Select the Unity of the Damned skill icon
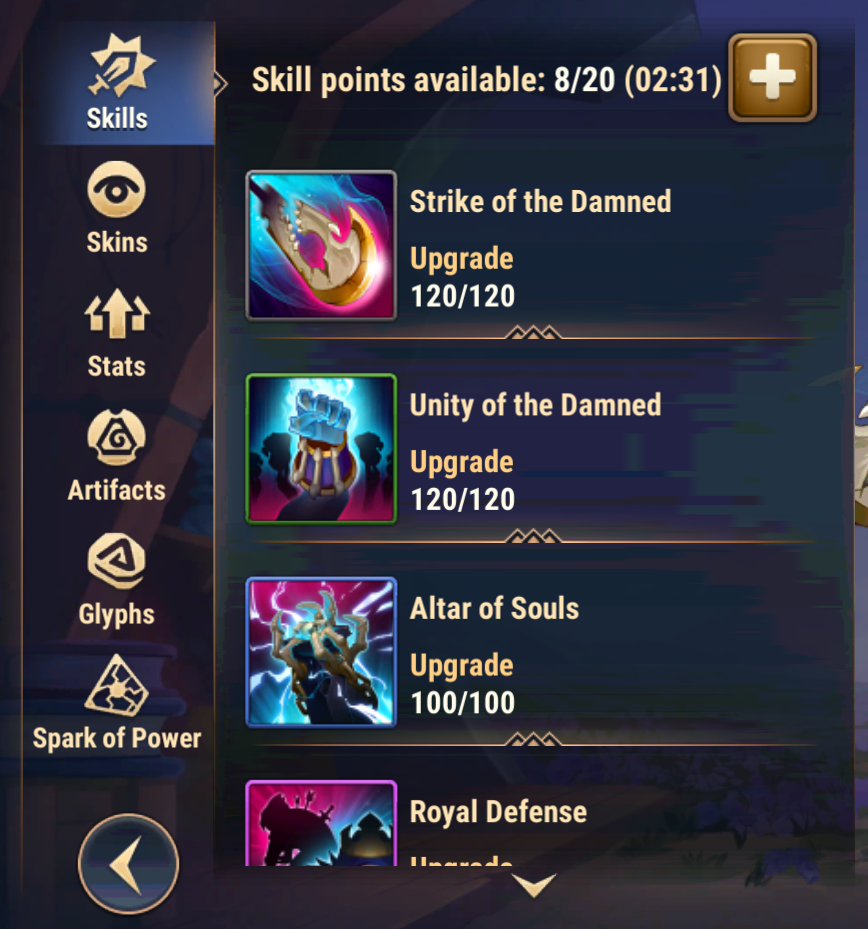The image size is (868, 929). click(x=321, y=449)
